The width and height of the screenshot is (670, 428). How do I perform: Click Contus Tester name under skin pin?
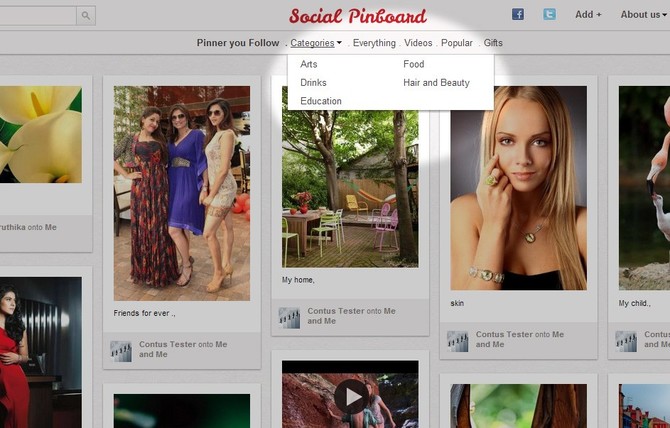[x=504, y=334]
